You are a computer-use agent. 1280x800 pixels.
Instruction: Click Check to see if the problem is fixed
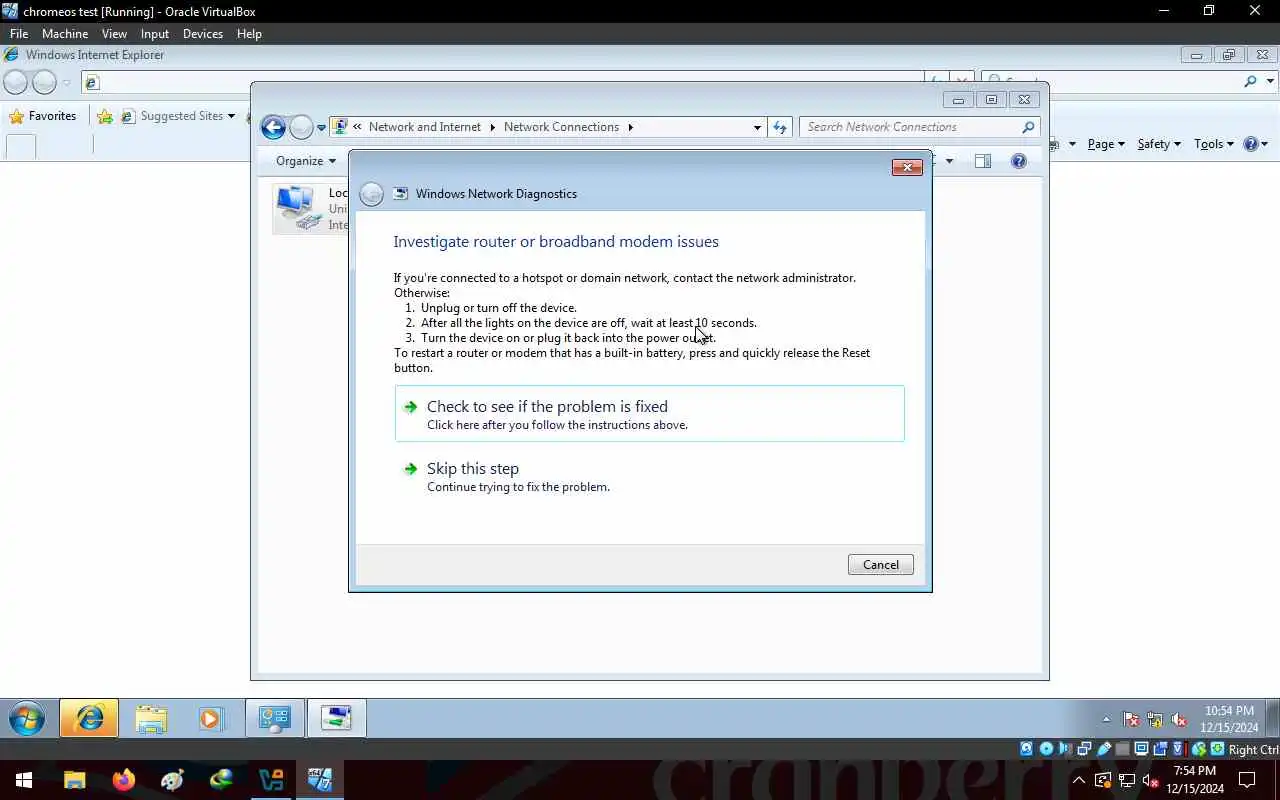tap(649, 414)
